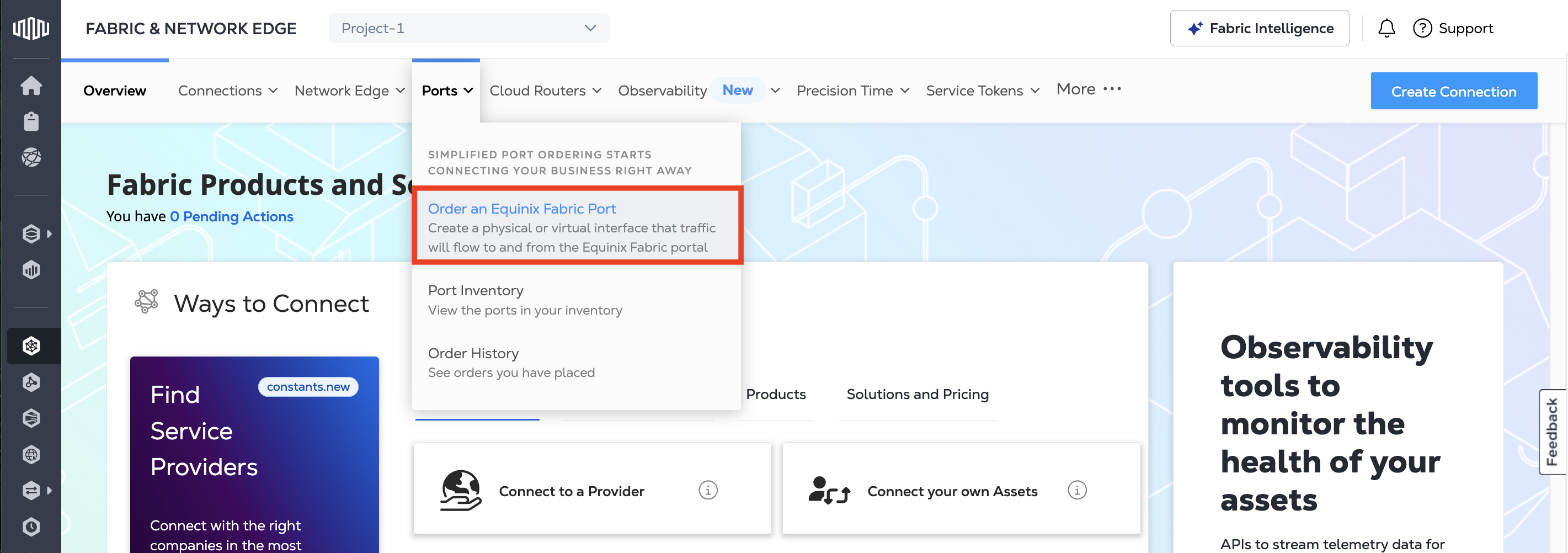
Task: Click the globe icon in the left sidebar
Action: (x=31, y=454)
